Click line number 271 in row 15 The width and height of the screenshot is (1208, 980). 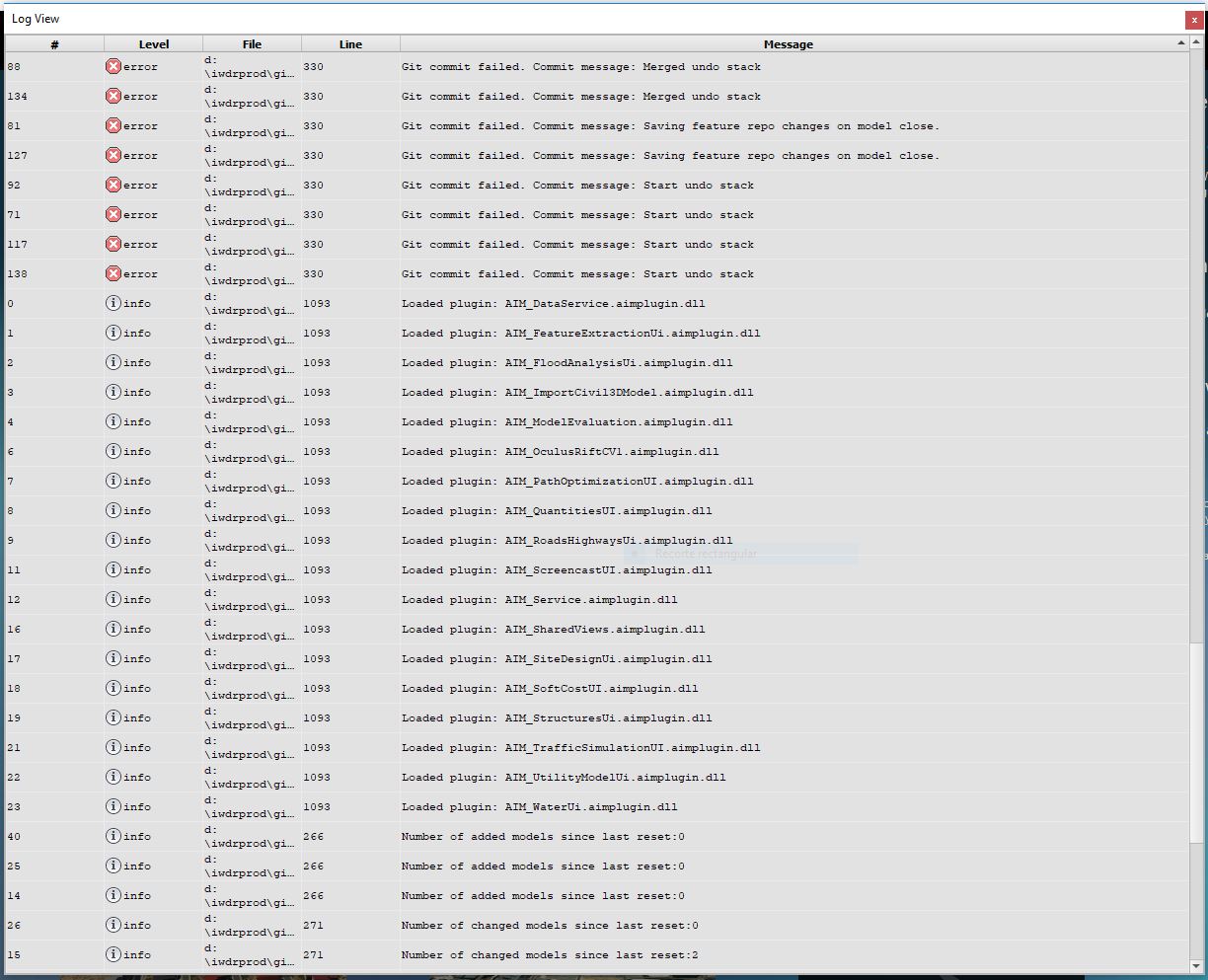click(x=313, y=954)
